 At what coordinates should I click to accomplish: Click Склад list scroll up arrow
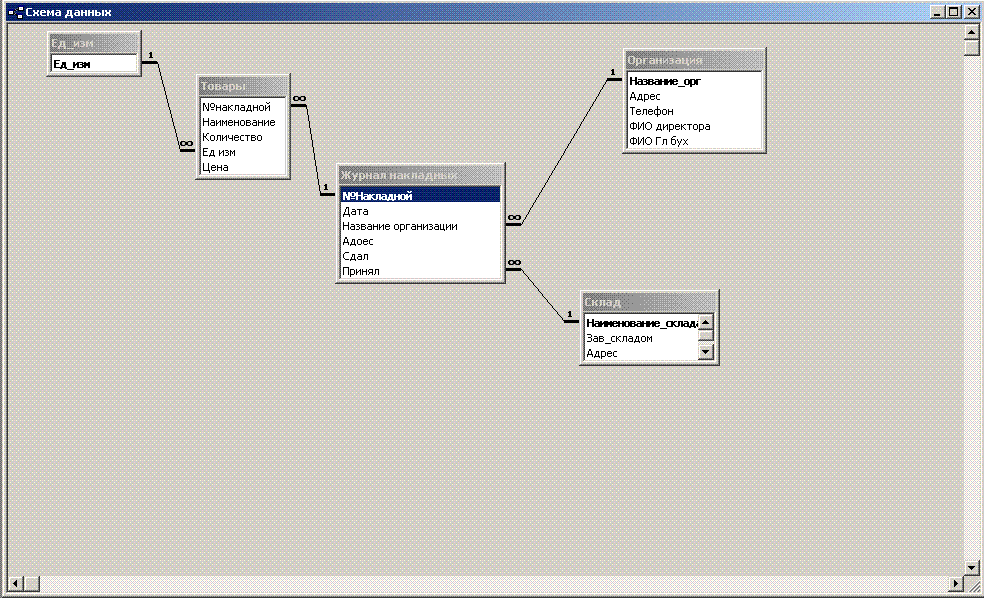pyautogui.click(x=706, y=322)
